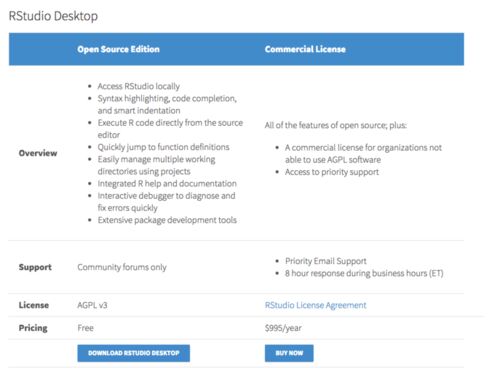Select the Open Source Edition column header
The height and width of the screenshot is (374, 500).
[118, 49]
